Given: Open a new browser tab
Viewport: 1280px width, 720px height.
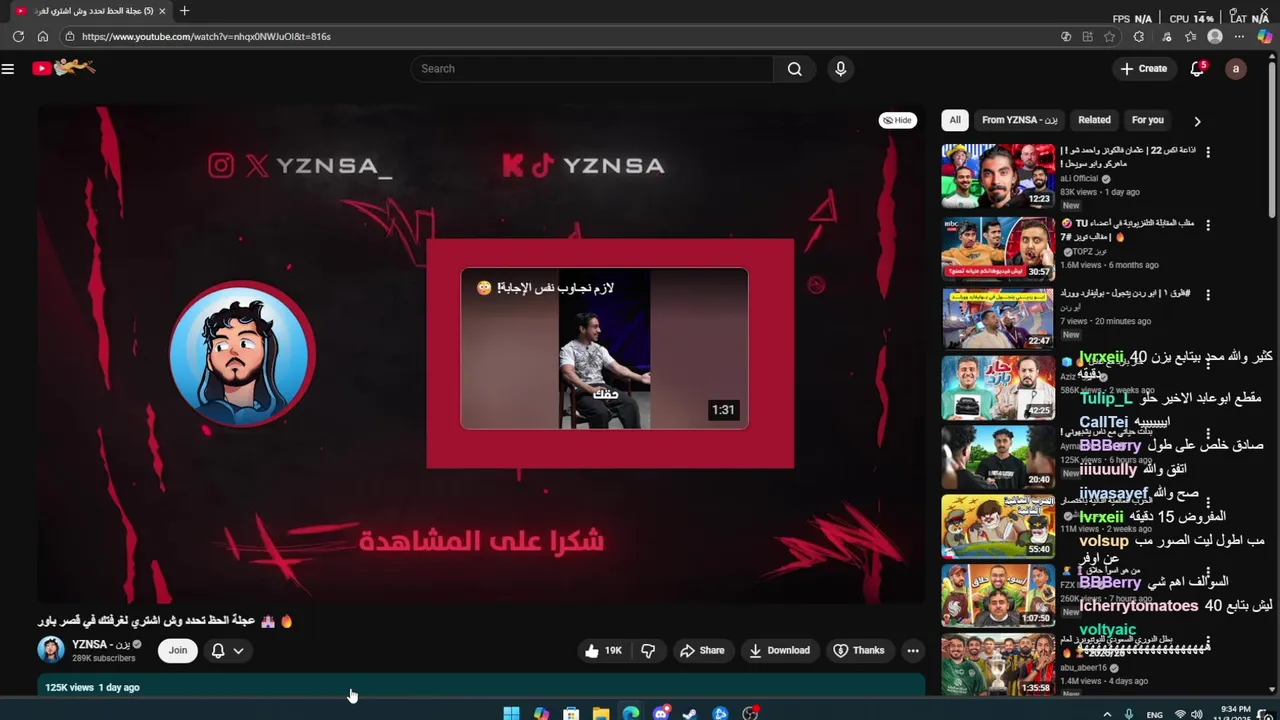Looking at the screenshot, I should pos(184,11).
